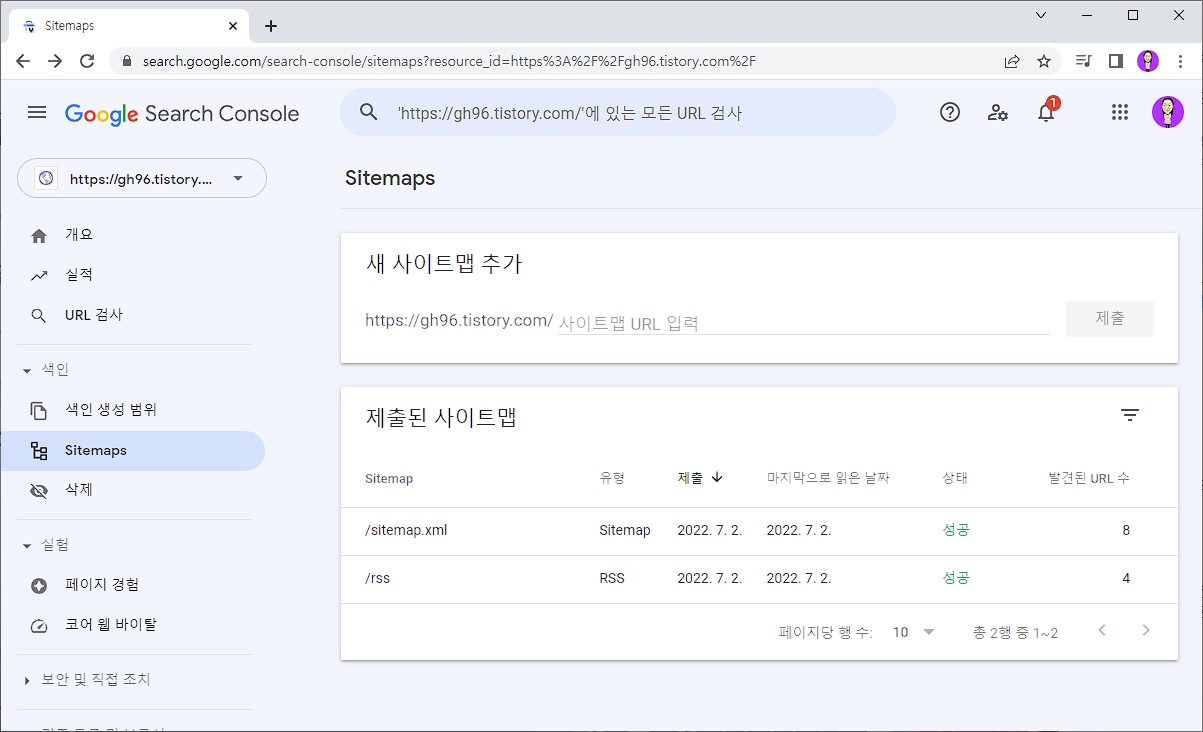Sort by 제출 column header
The image size is (1203, 732).
click(x=690, y=478)
